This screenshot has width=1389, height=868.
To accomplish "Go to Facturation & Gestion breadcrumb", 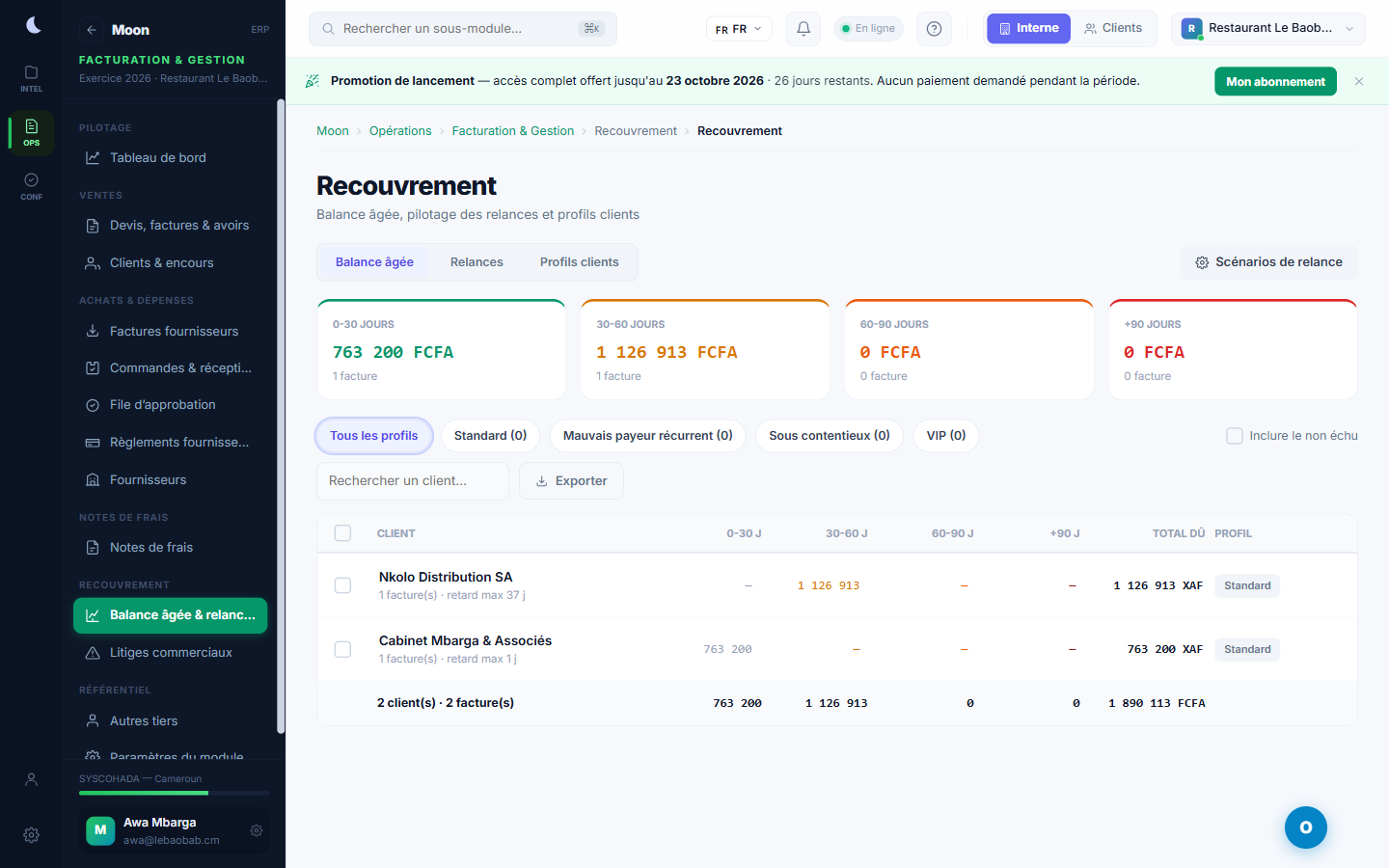I will pyautogui.click(x=513, y=131).
